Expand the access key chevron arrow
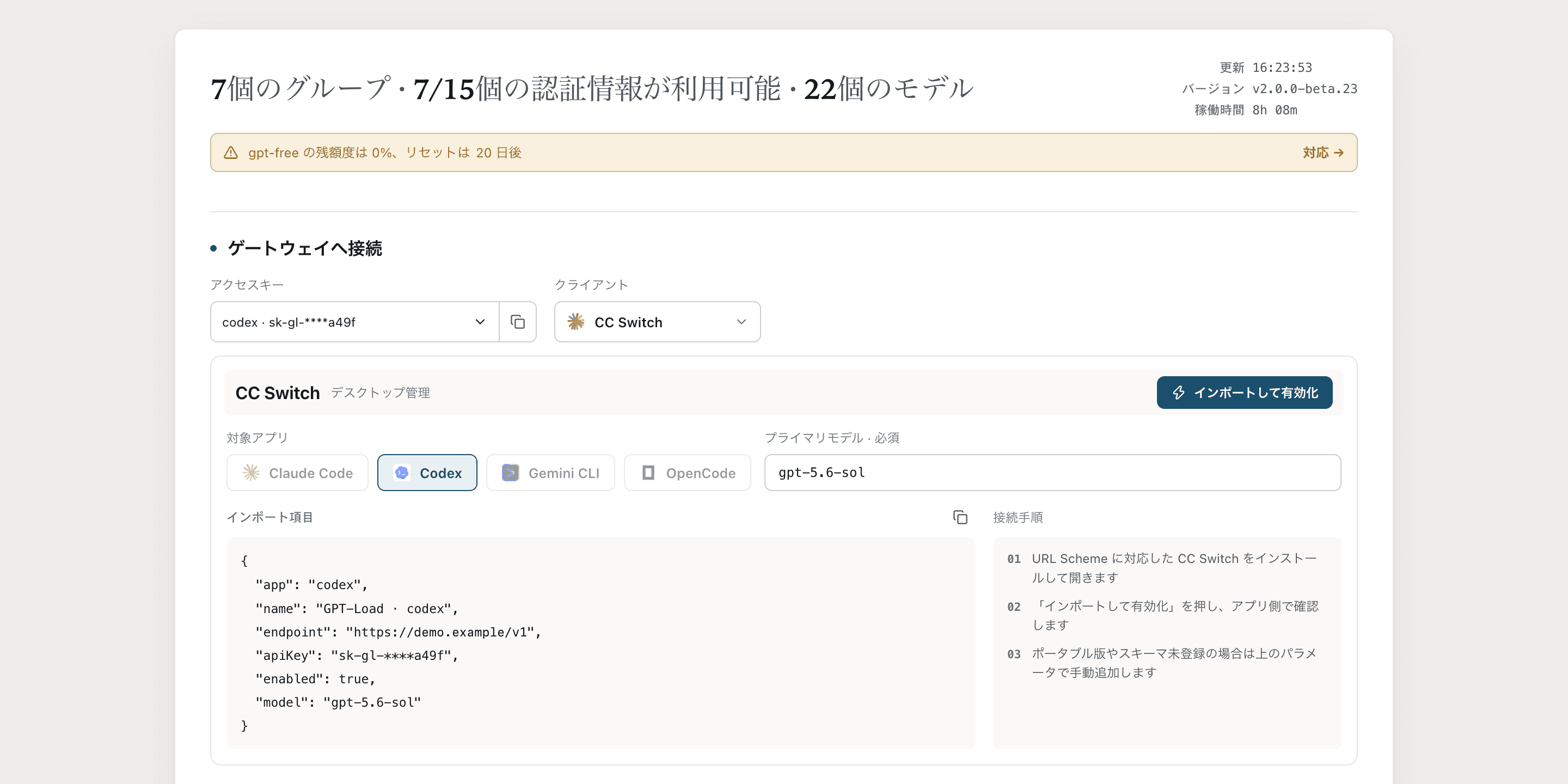Image resolution: width=1568 pixels, height=784 pixels. pyautogui.click(x=480, y=322)
